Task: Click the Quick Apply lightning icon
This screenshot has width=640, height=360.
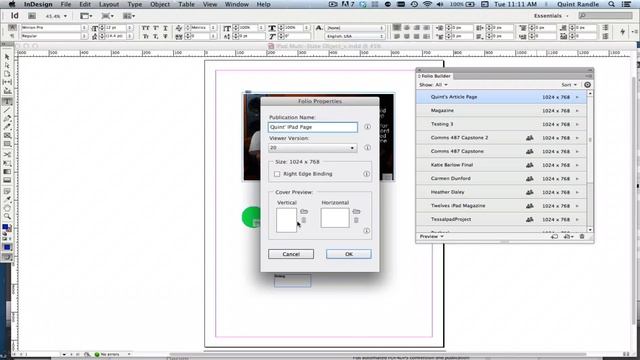Action: pyautogui.click(x=622, y=31)
